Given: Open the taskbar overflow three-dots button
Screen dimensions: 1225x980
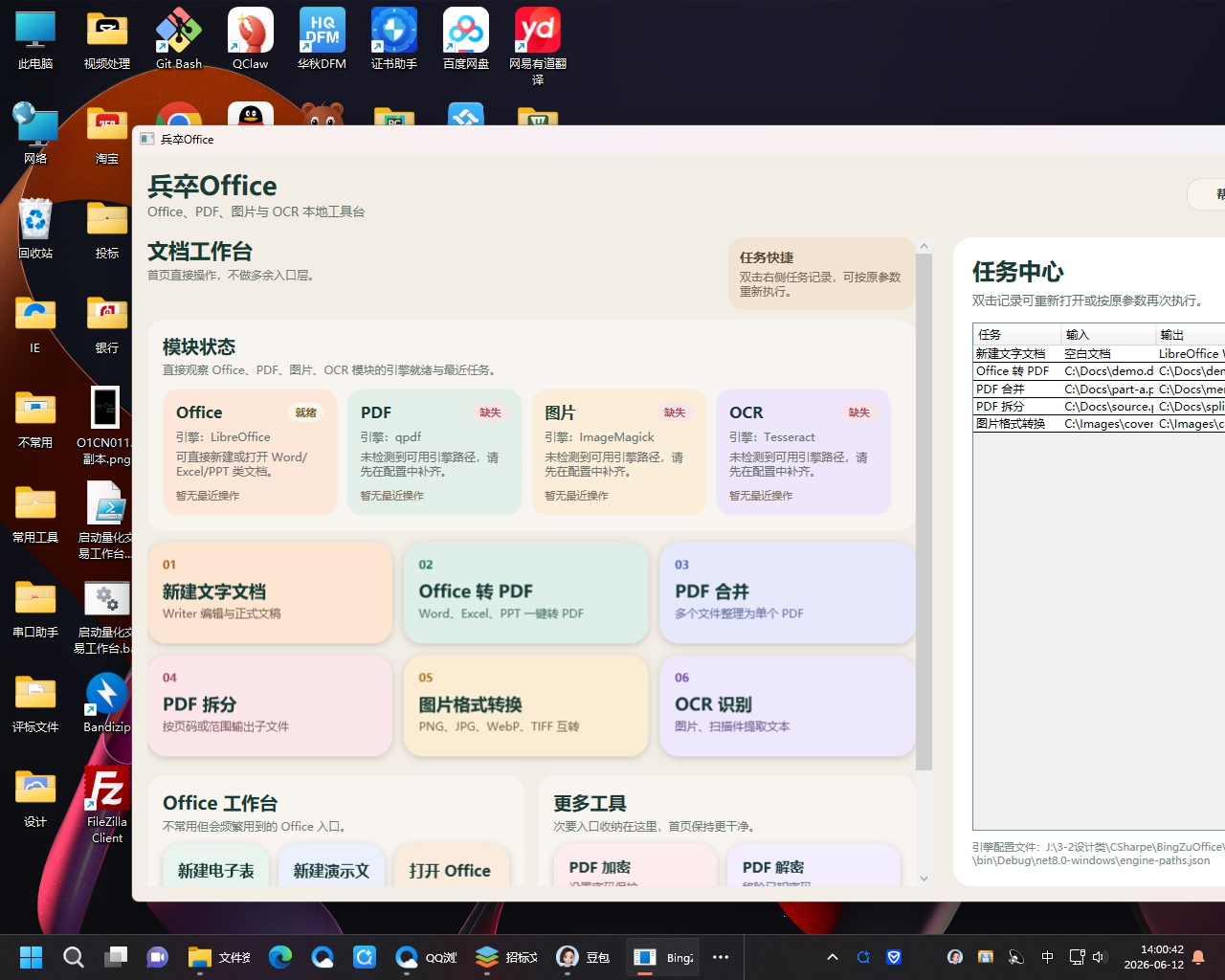Looking at the screenshot, I should tap(721, 957).
